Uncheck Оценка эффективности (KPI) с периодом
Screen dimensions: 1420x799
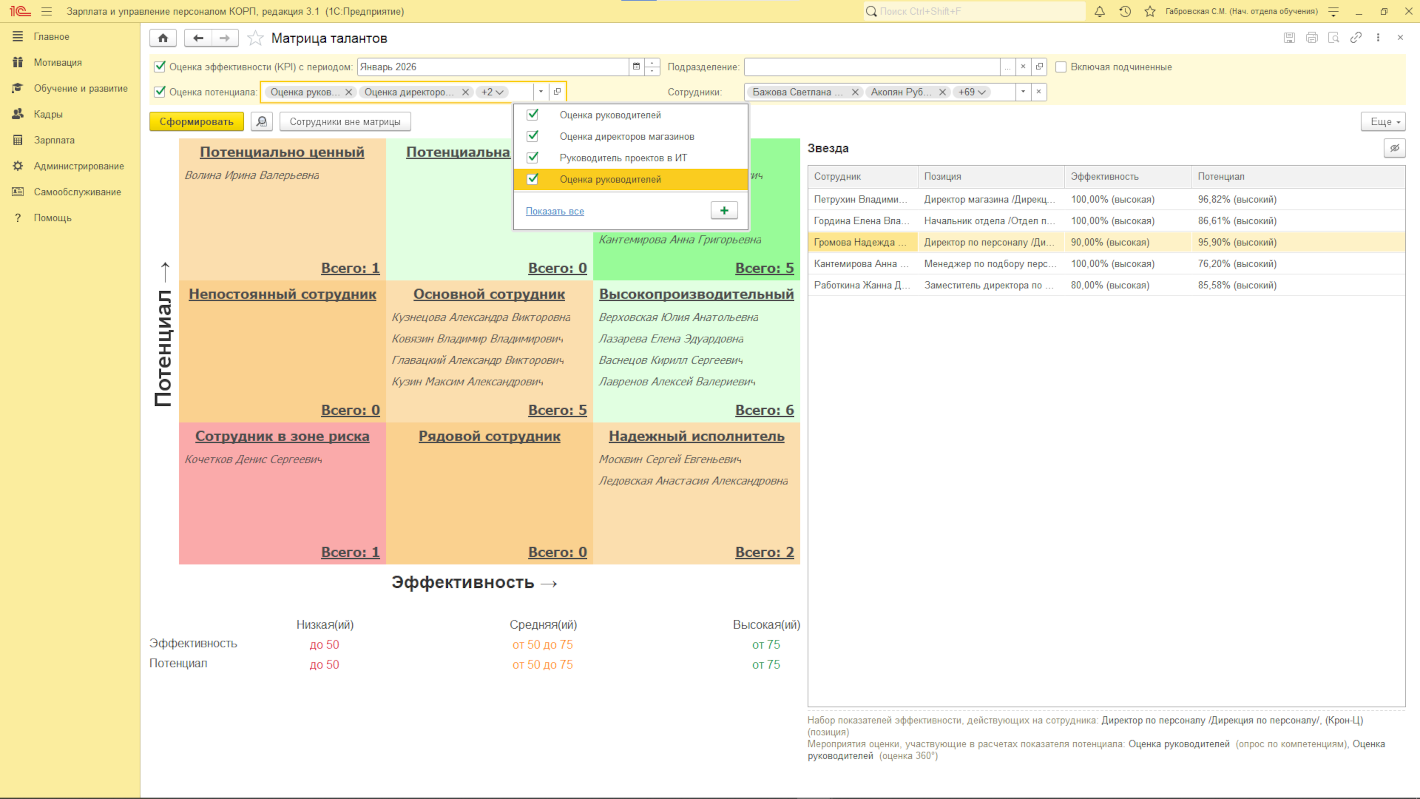tap(160, 67)
